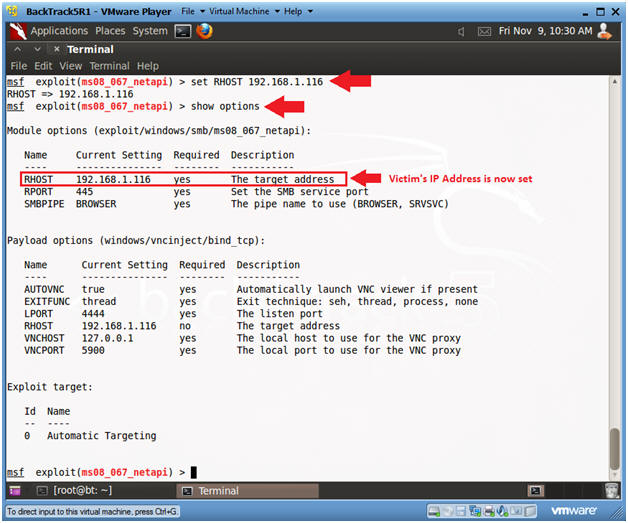Click the 'RHOST => 192.168.1.116' output line
Viewport: 628px width, 523px height.
click(x=70, y=94)
